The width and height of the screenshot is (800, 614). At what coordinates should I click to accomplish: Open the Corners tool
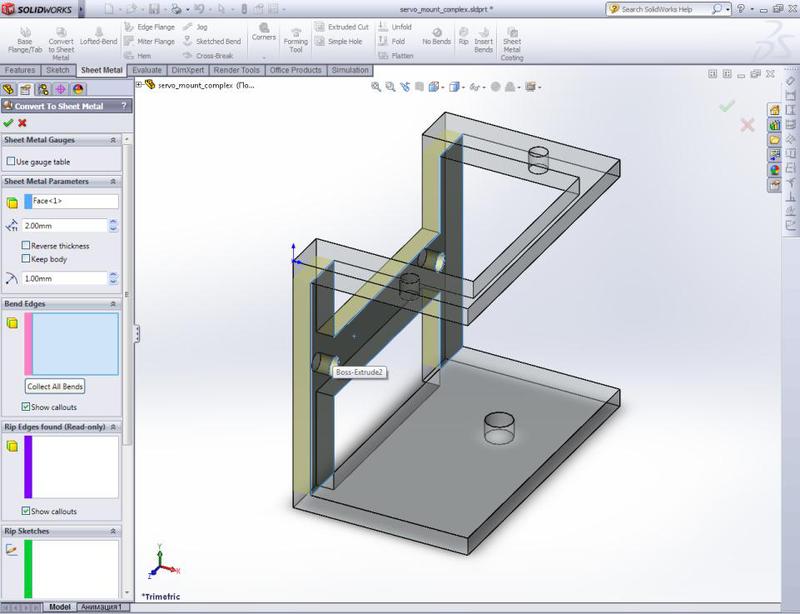click(x=264, y=32)
